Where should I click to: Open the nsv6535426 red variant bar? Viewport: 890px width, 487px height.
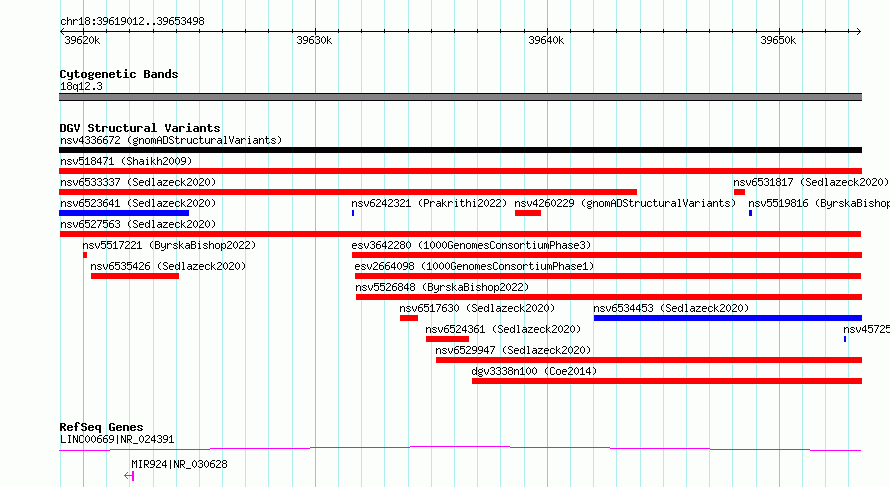pos(135,276)
